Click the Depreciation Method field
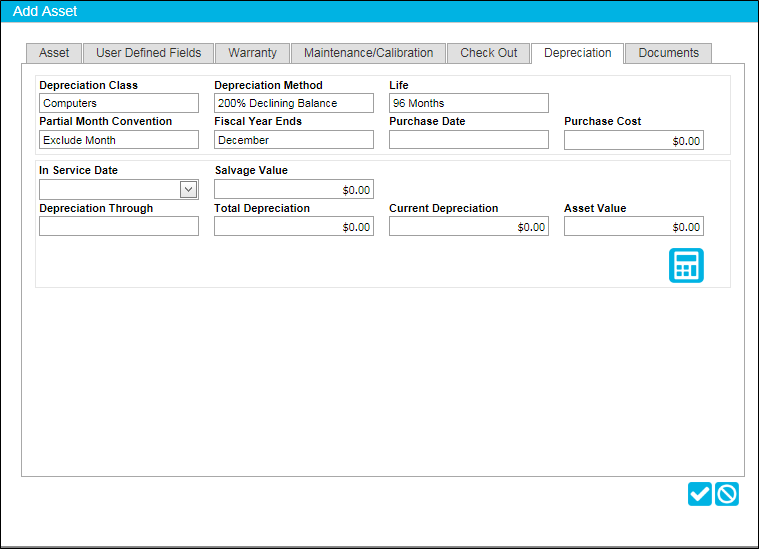 (x=294, y=103)
